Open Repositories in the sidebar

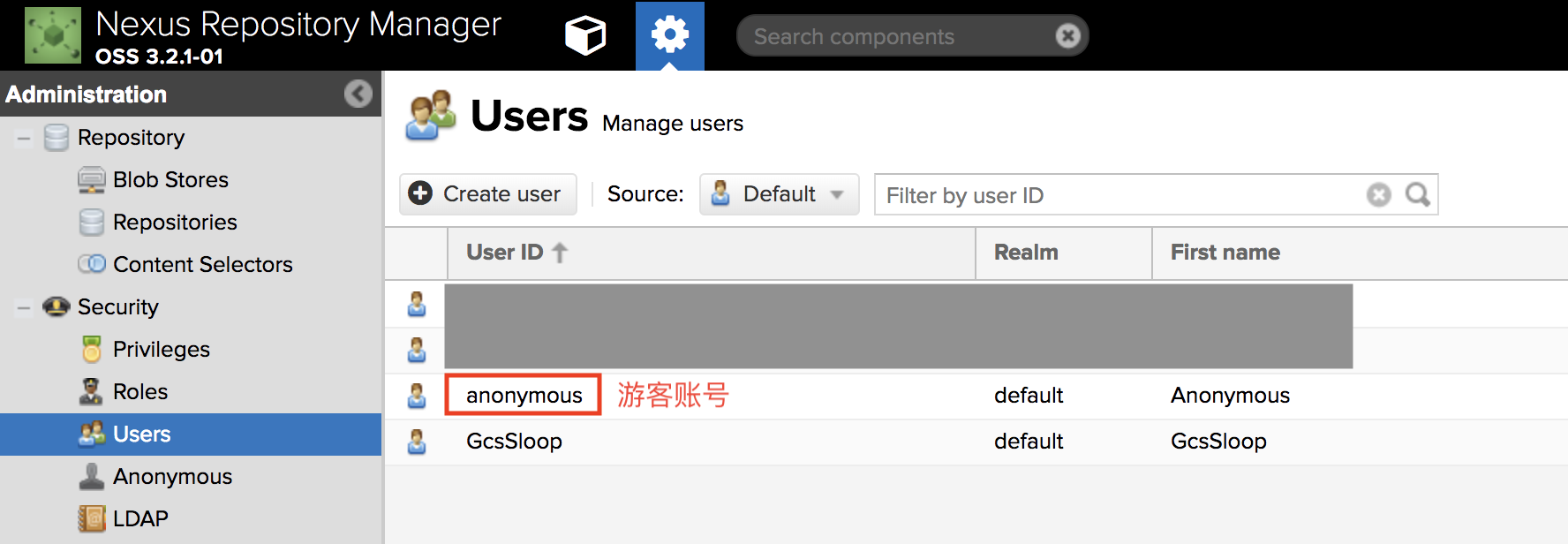[175, 223]
